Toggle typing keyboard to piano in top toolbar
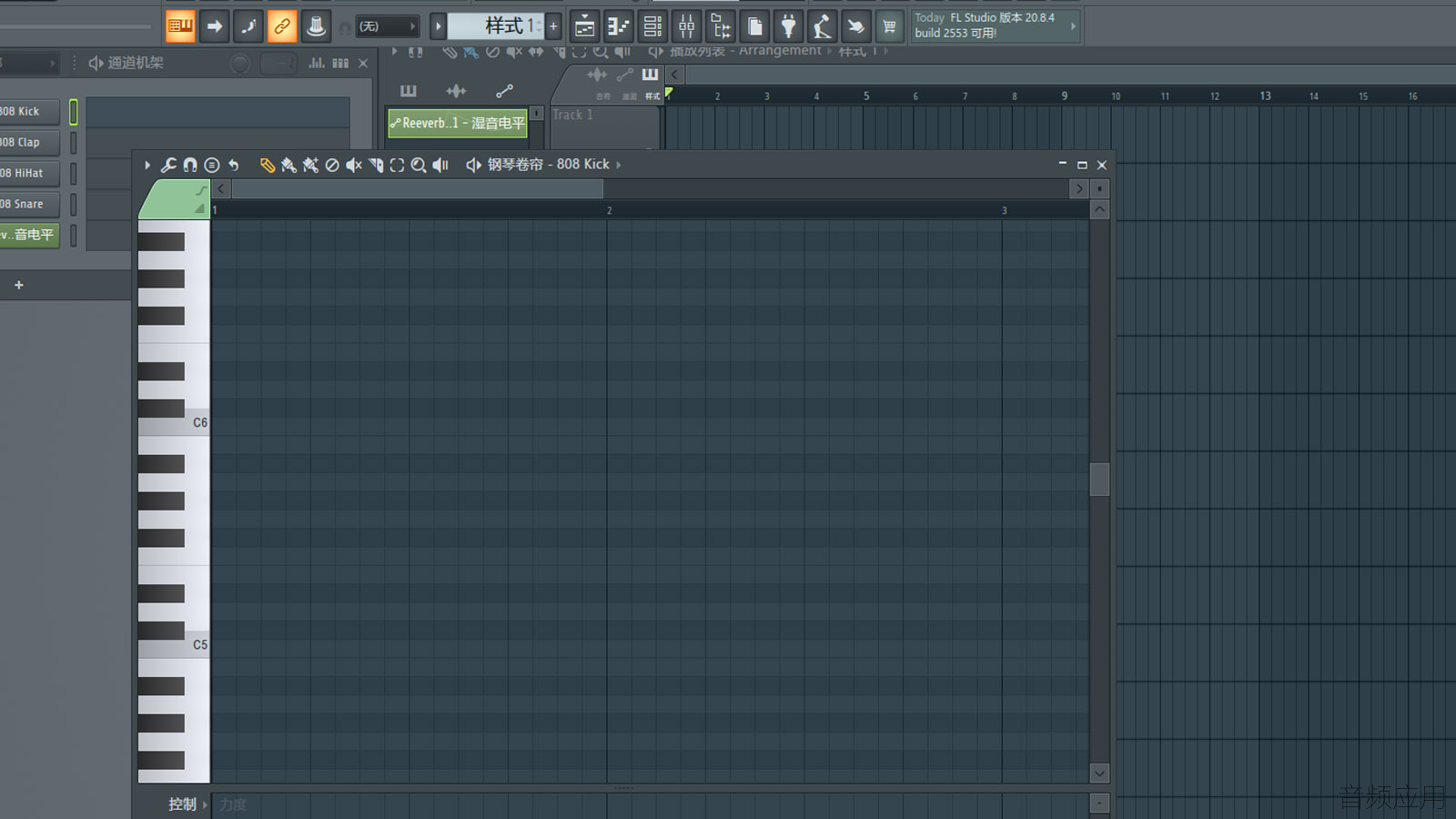This screenshot has height=819, width=1456. tap(180, 26)
